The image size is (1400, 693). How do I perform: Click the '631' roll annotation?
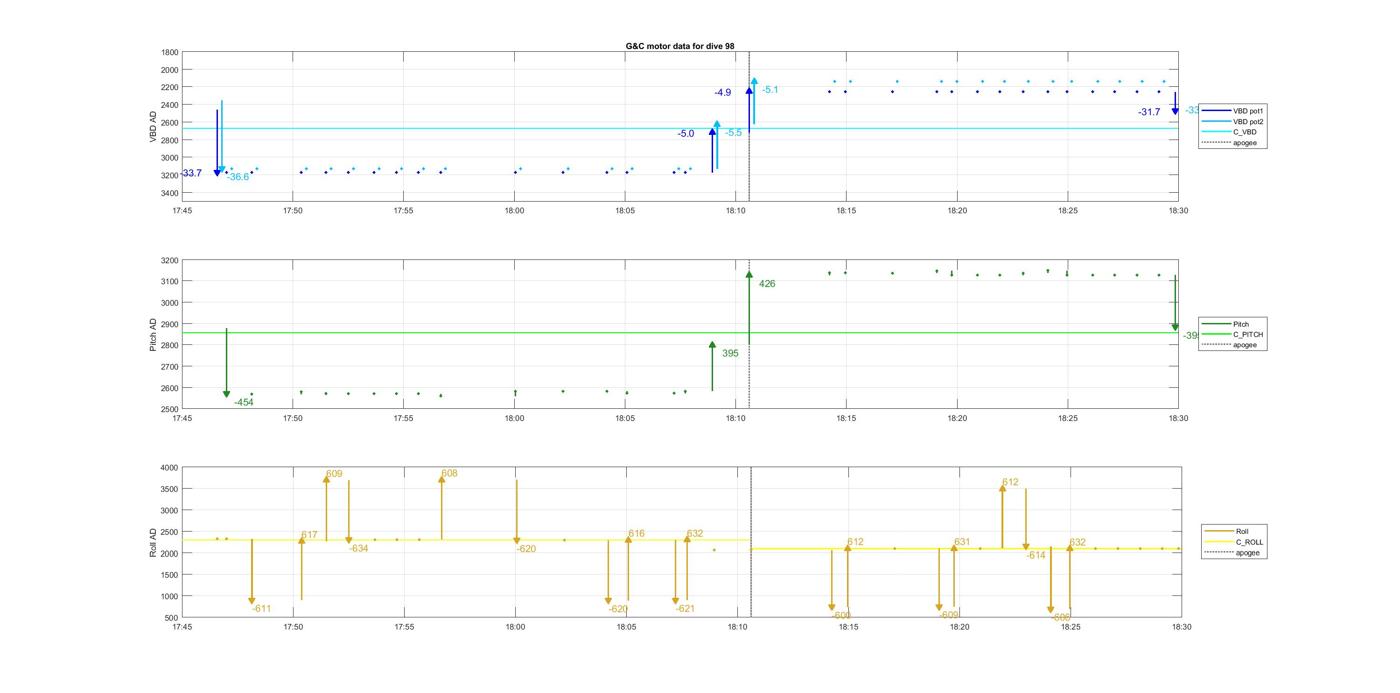pos(962,542)
